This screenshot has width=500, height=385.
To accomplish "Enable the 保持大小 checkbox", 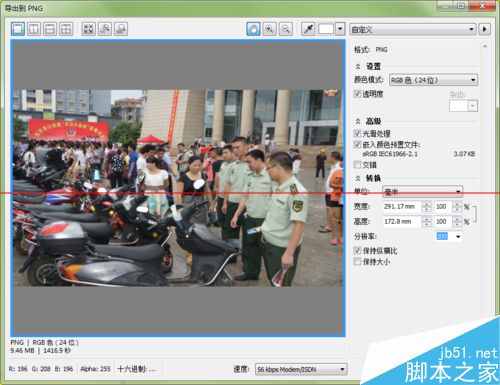I will [x=357, y=261].
